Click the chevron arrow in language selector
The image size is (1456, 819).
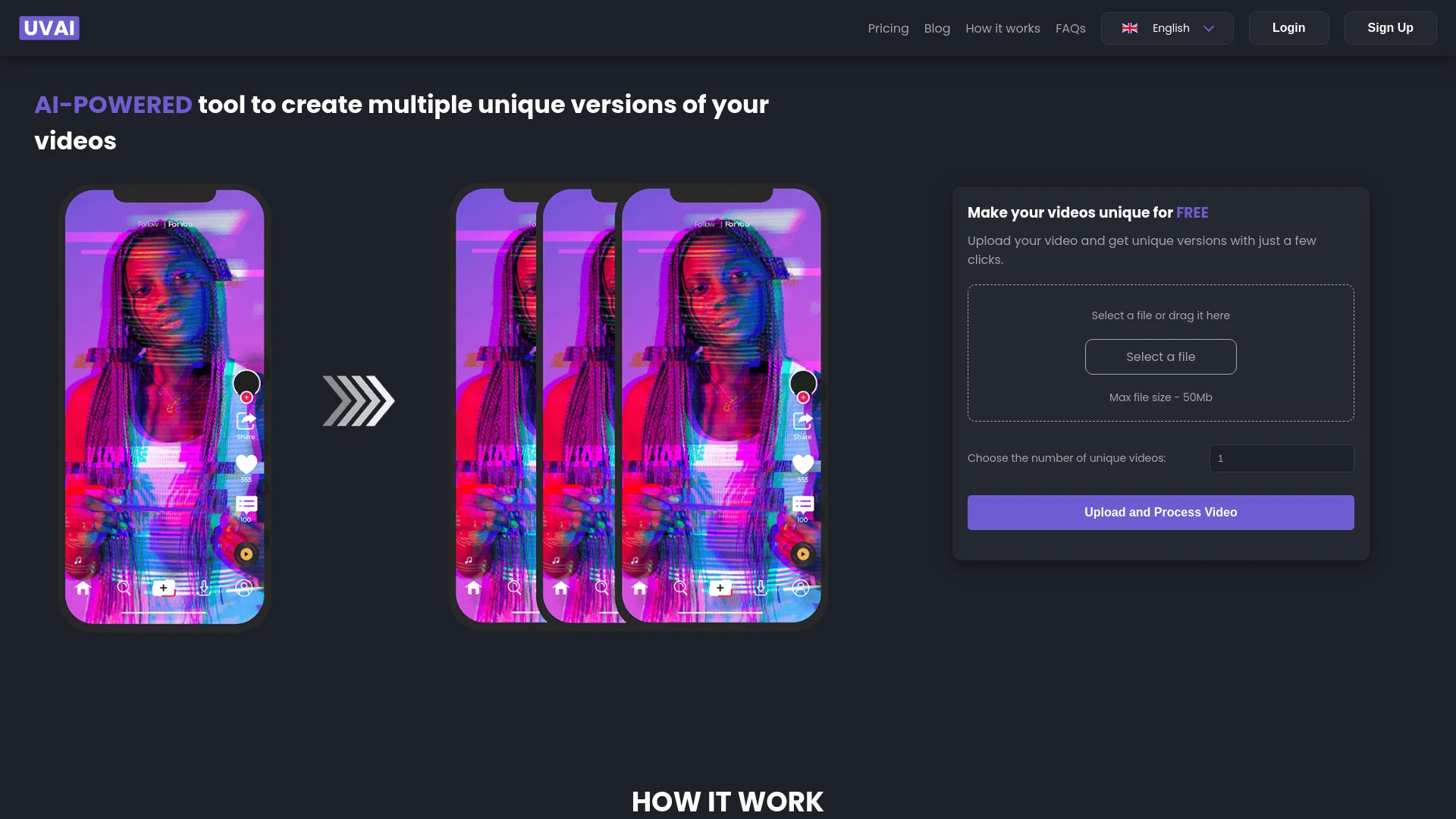[1209, 28]
